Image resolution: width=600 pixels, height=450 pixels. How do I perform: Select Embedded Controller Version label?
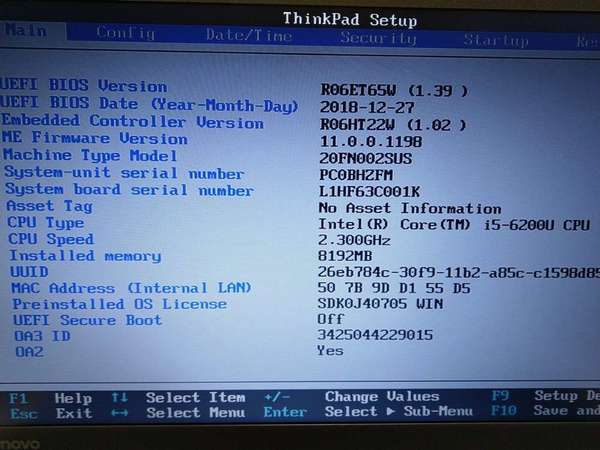(x=132, y=121)
